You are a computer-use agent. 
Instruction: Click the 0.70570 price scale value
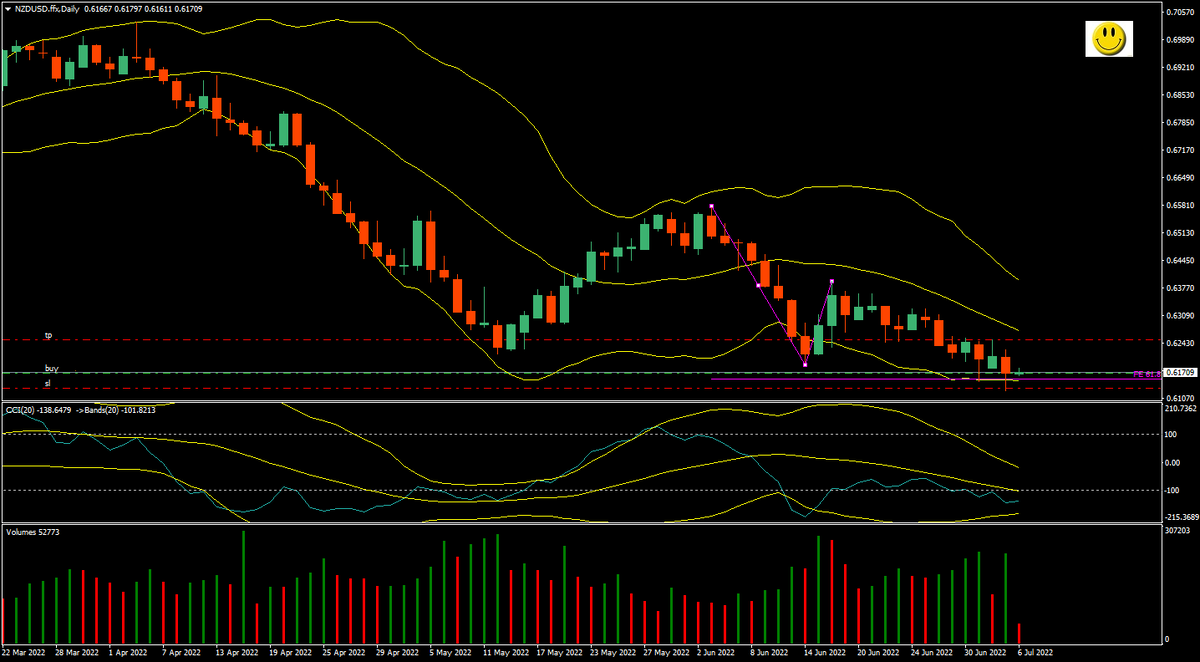click(x=1180, y=12)
